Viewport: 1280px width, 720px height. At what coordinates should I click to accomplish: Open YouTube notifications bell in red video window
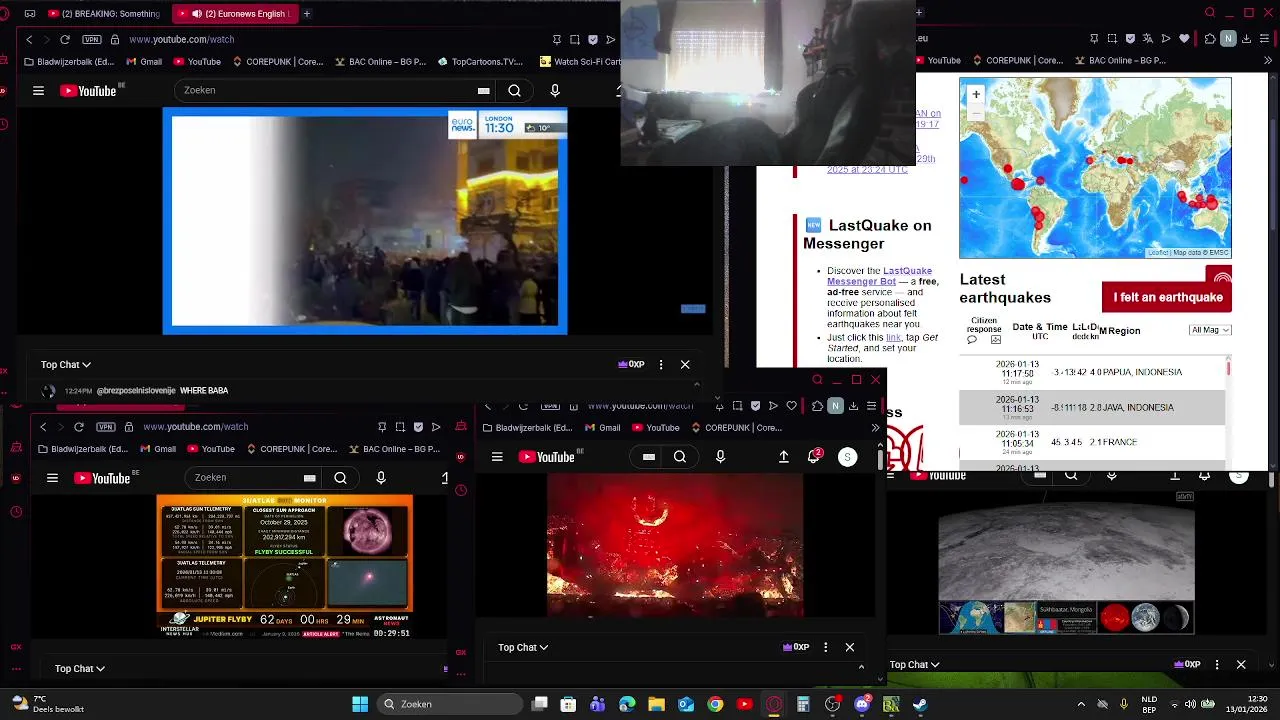[814, 457]
